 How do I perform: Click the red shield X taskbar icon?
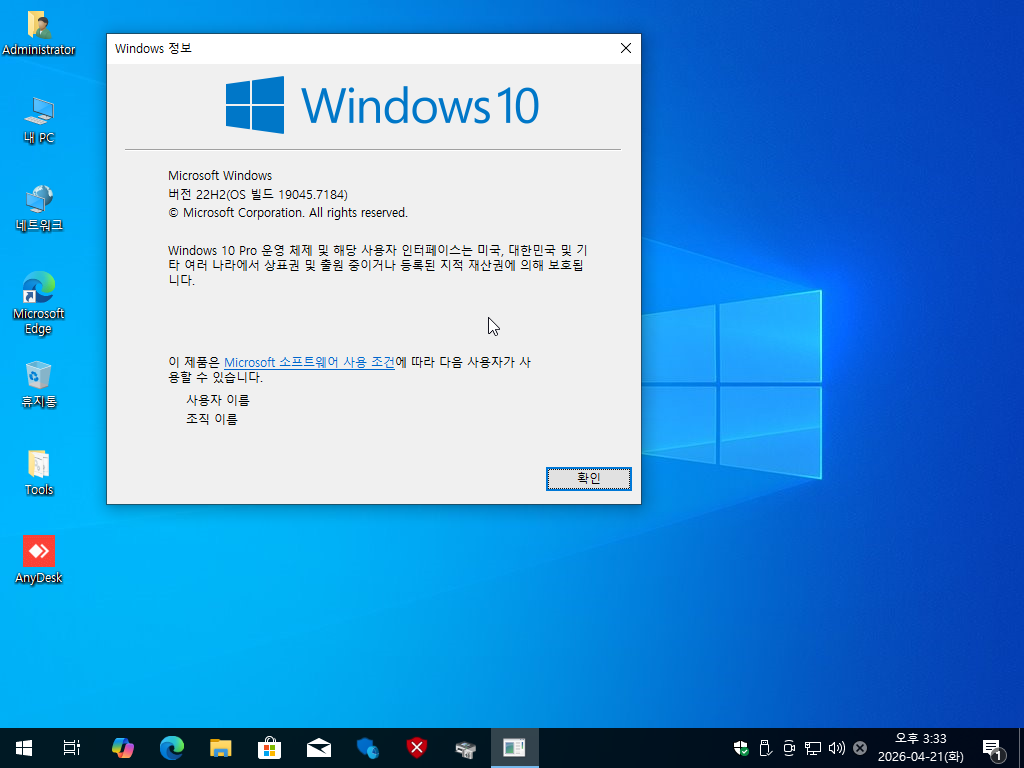[x=417, y=748]
